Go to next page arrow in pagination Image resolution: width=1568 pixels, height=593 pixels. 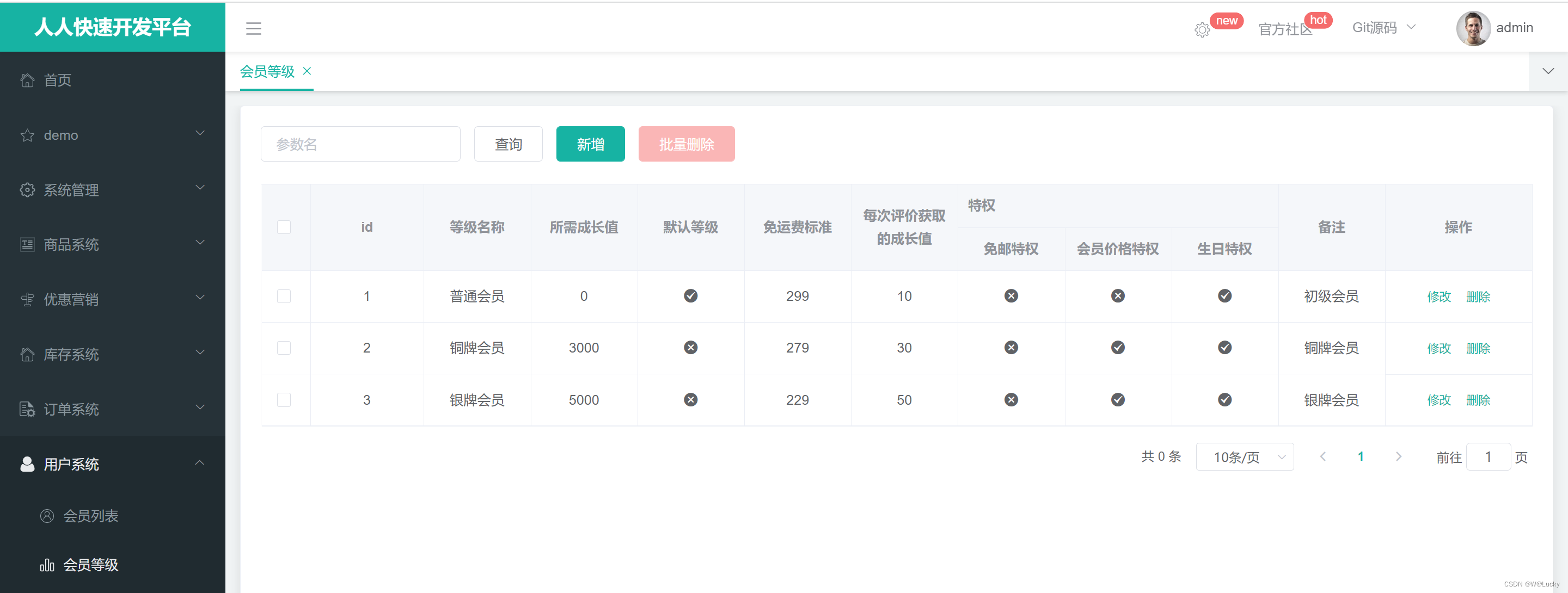click(1398, 457)
